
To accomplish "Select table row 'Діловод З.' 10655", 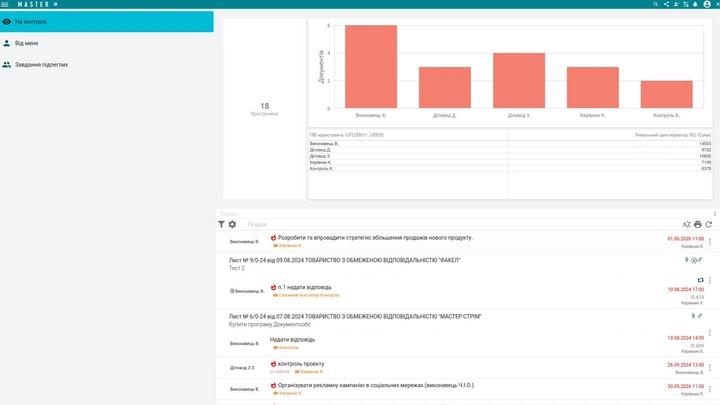I will click(x=510, y=156).
